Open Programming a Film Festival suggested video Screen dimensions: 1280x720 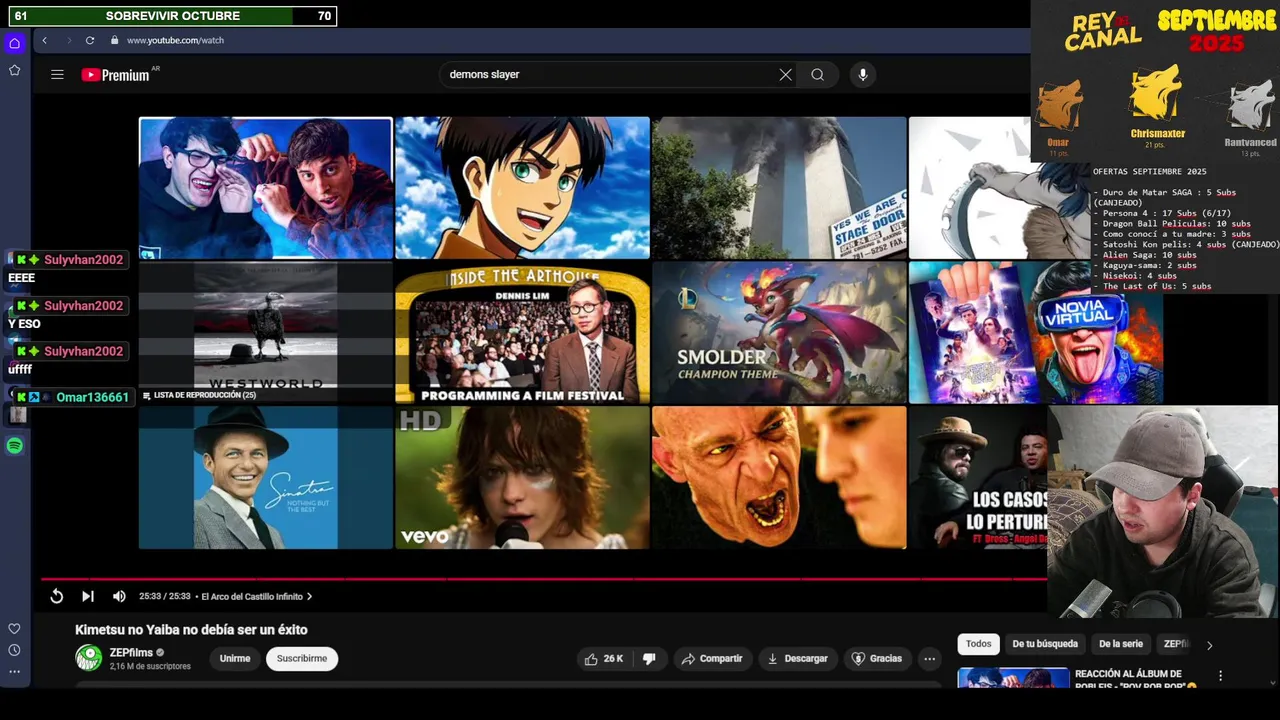(x=522, y=333)
